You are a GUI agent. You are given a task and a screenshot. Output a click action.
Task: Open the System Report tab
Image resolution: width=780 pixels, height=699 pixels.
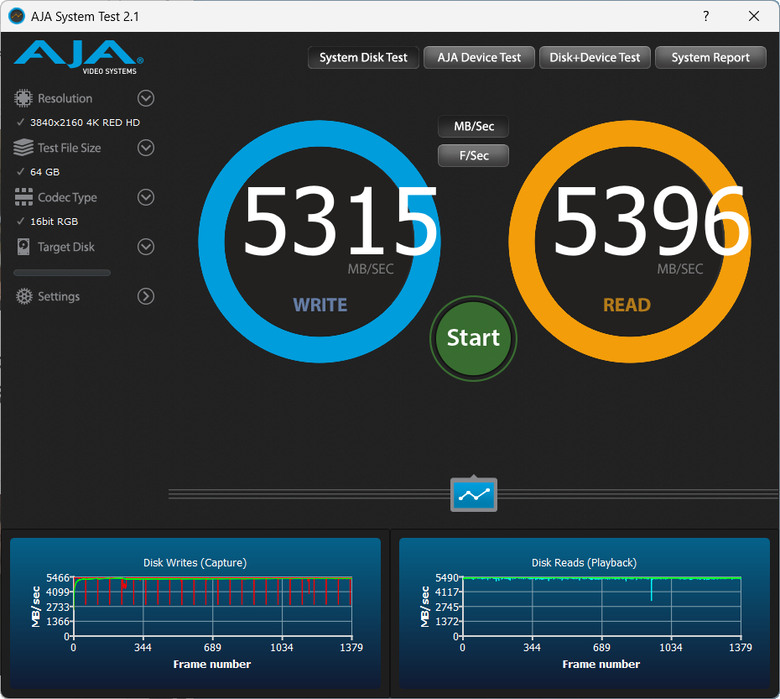pyautogui.click(x=710, y=58)
